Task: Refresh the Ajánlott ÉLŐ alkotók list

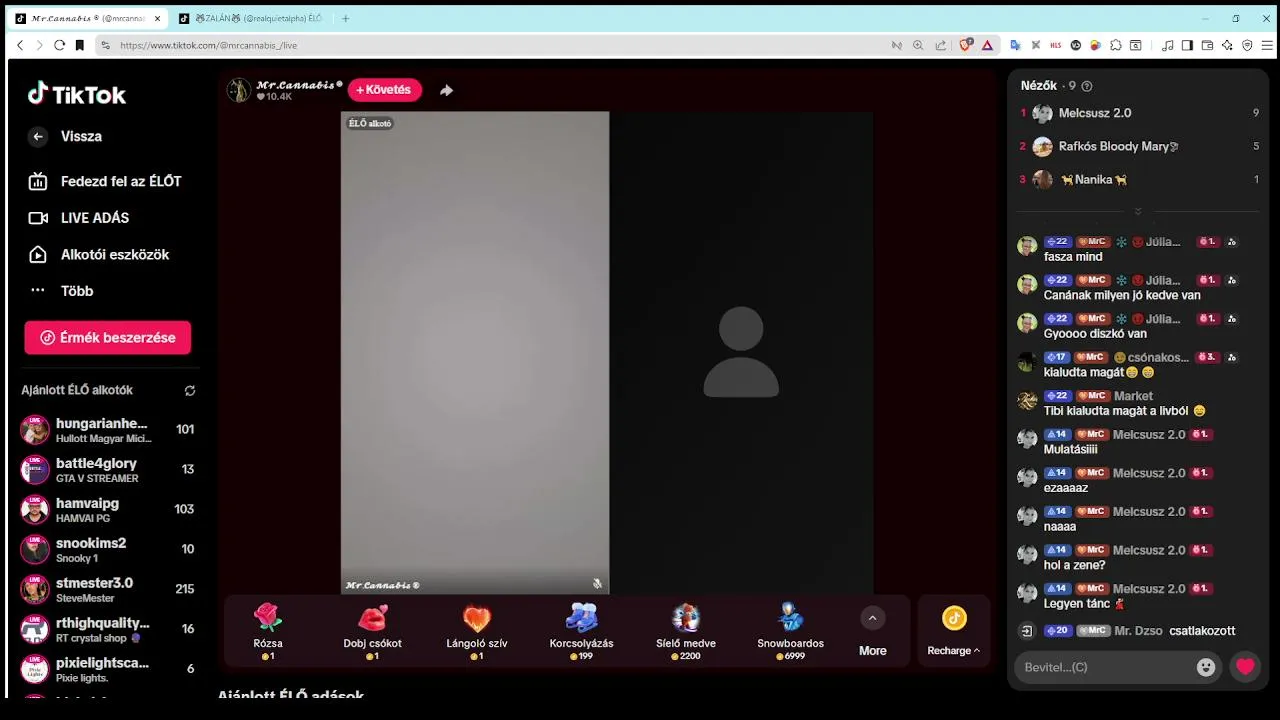Action: [x=190, y=391]
